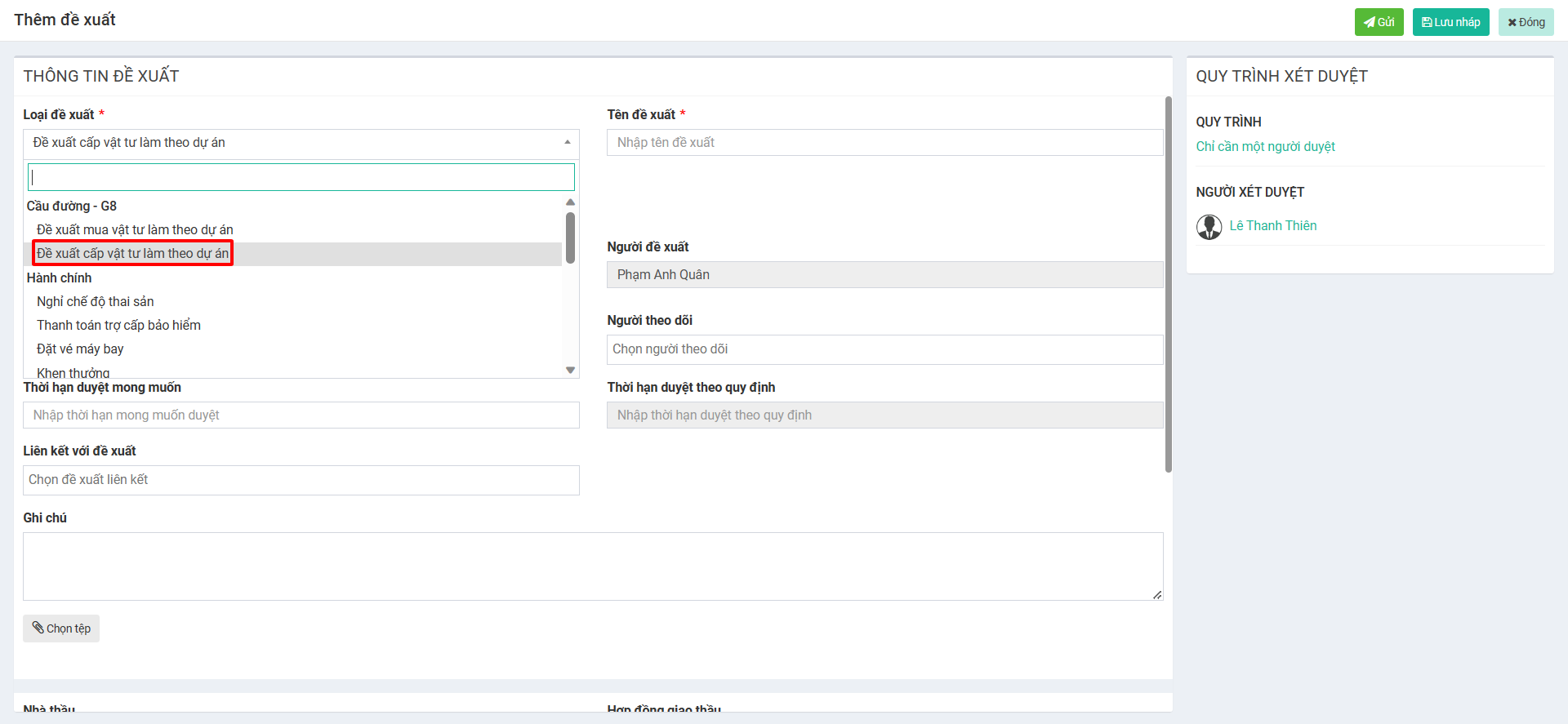Open Chỉ cần một người duyệt link

pos(1265,147)
